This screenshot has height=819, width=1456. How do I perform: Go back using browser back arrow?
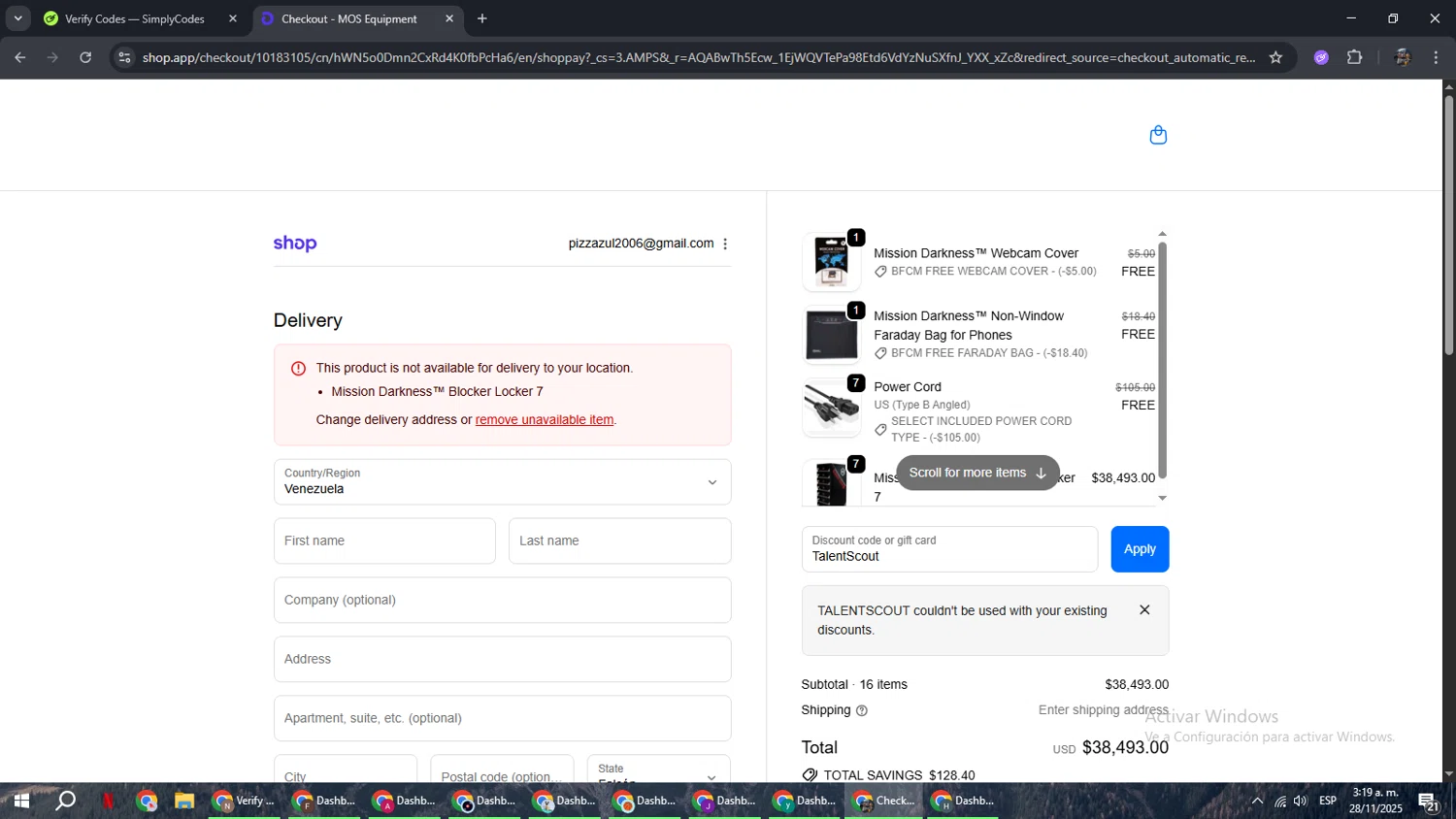pos(20,57)
